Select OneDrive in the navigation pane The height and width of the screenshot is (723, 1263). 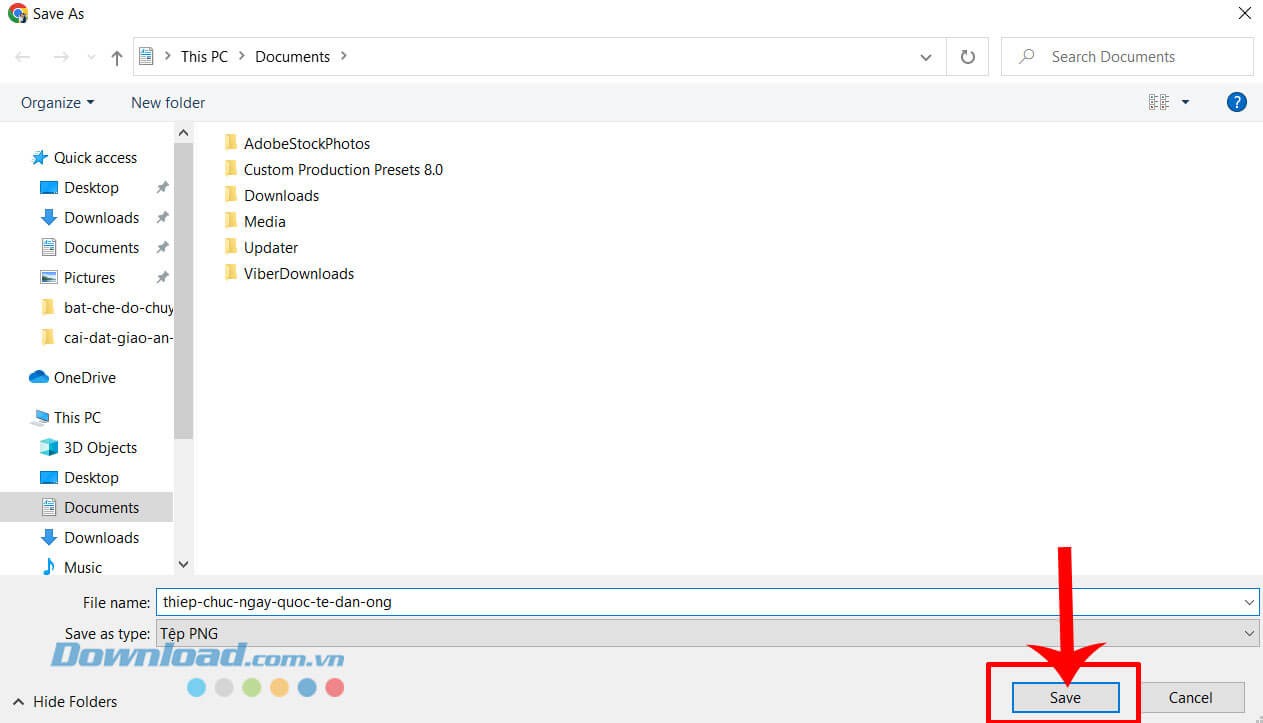point(84,377)
